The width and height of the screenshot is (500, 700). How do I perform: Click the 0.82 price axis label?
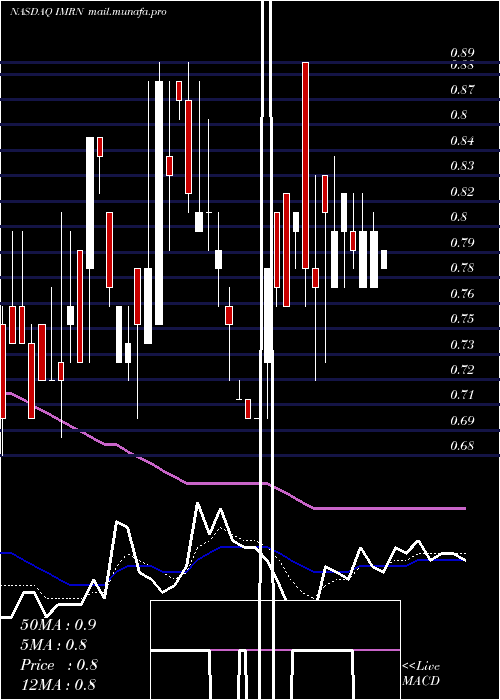pyautogui.click(x=462, y=192)
